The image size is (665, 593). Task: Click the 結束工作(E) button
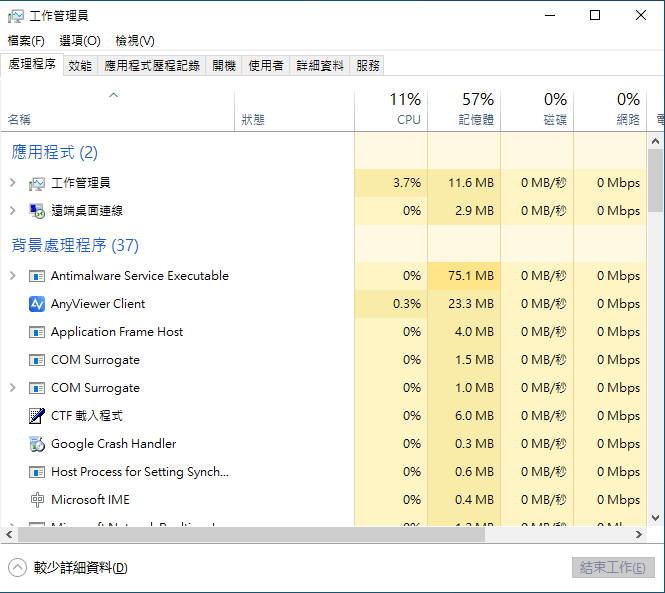coord(613,568)
